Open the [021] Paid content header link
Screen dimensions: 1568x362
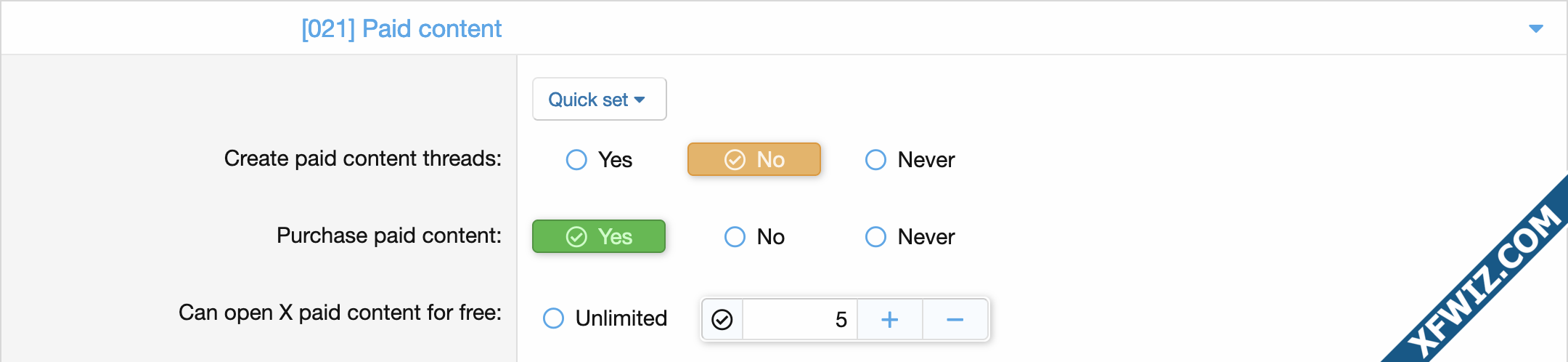401,28
